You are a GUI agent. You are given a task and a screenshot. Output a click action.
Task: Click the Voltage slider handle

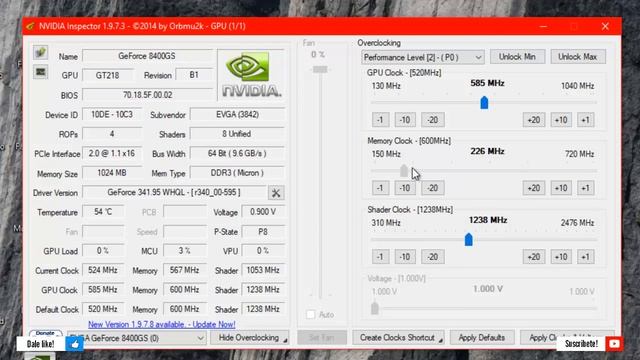coord(375,308)
